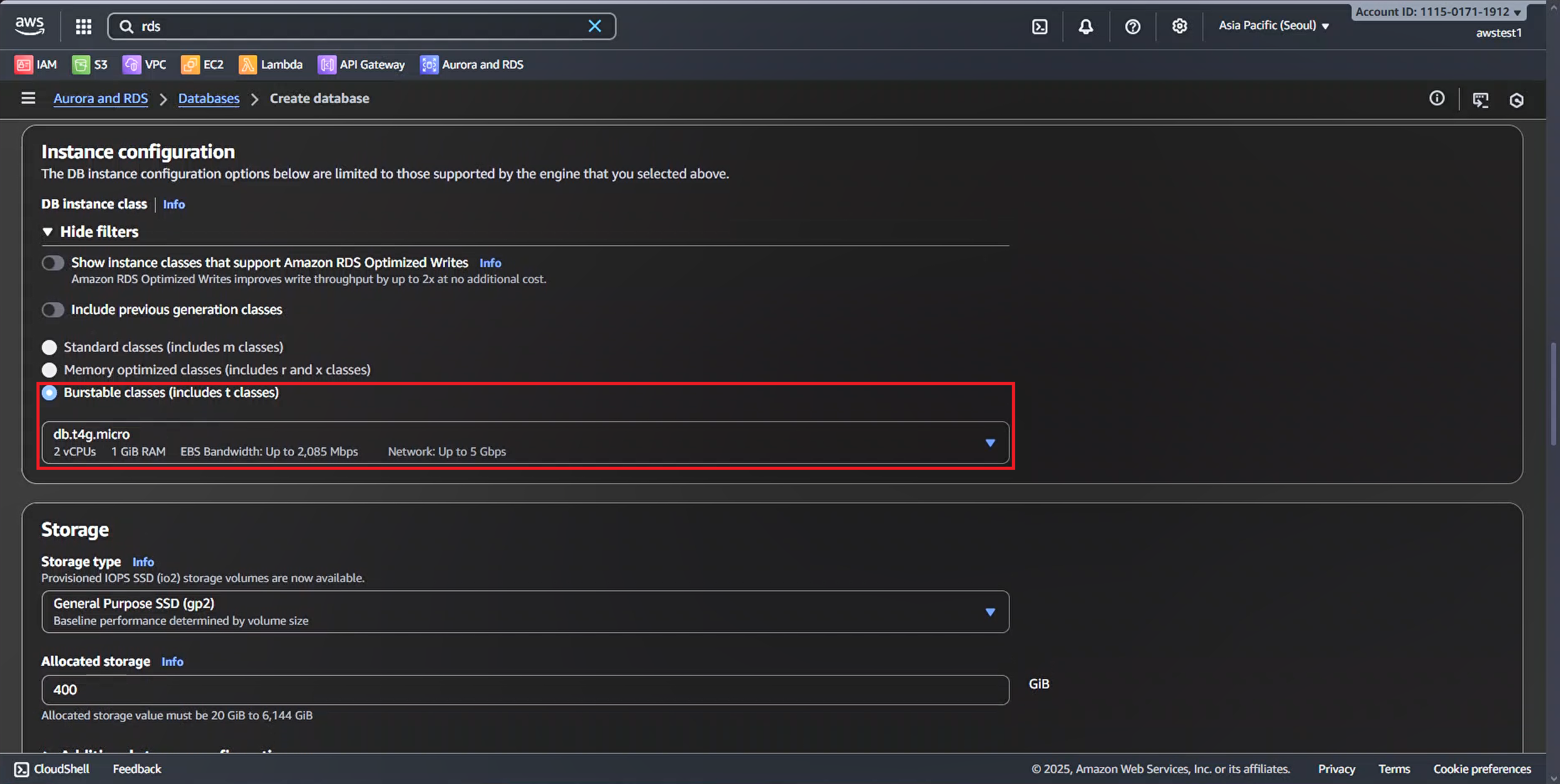Click the Info link beside Storage type
1560x784 pixels.
[143, 562]
